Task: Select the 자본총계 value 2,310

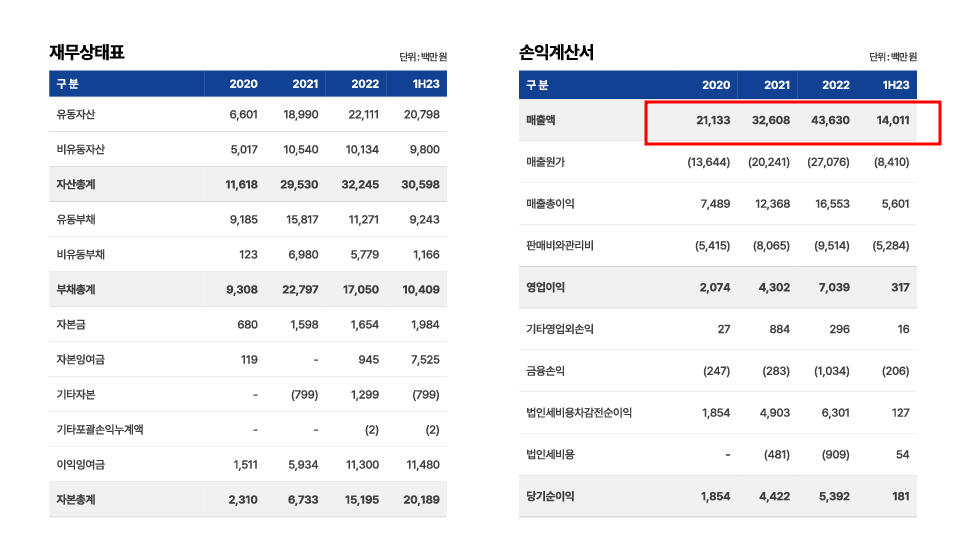Action: pos(243,499)
